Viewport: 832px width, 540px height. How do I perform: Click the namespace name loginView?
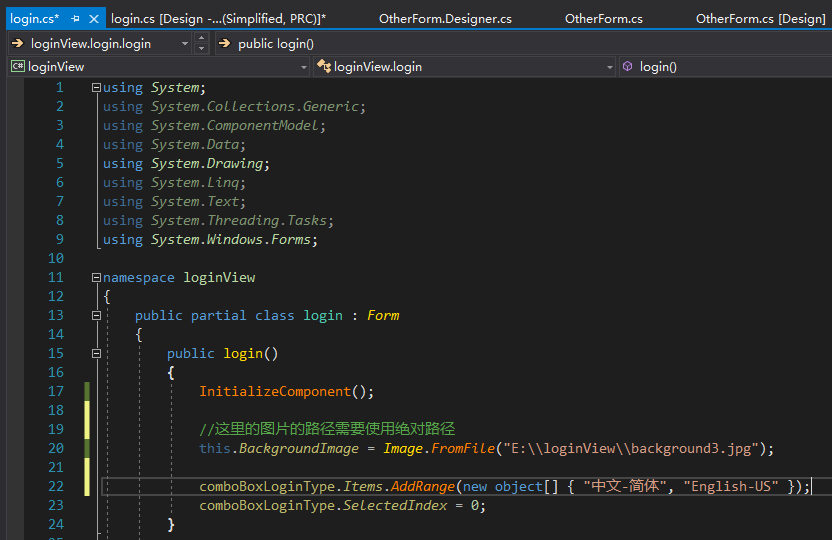click(219, 277)
